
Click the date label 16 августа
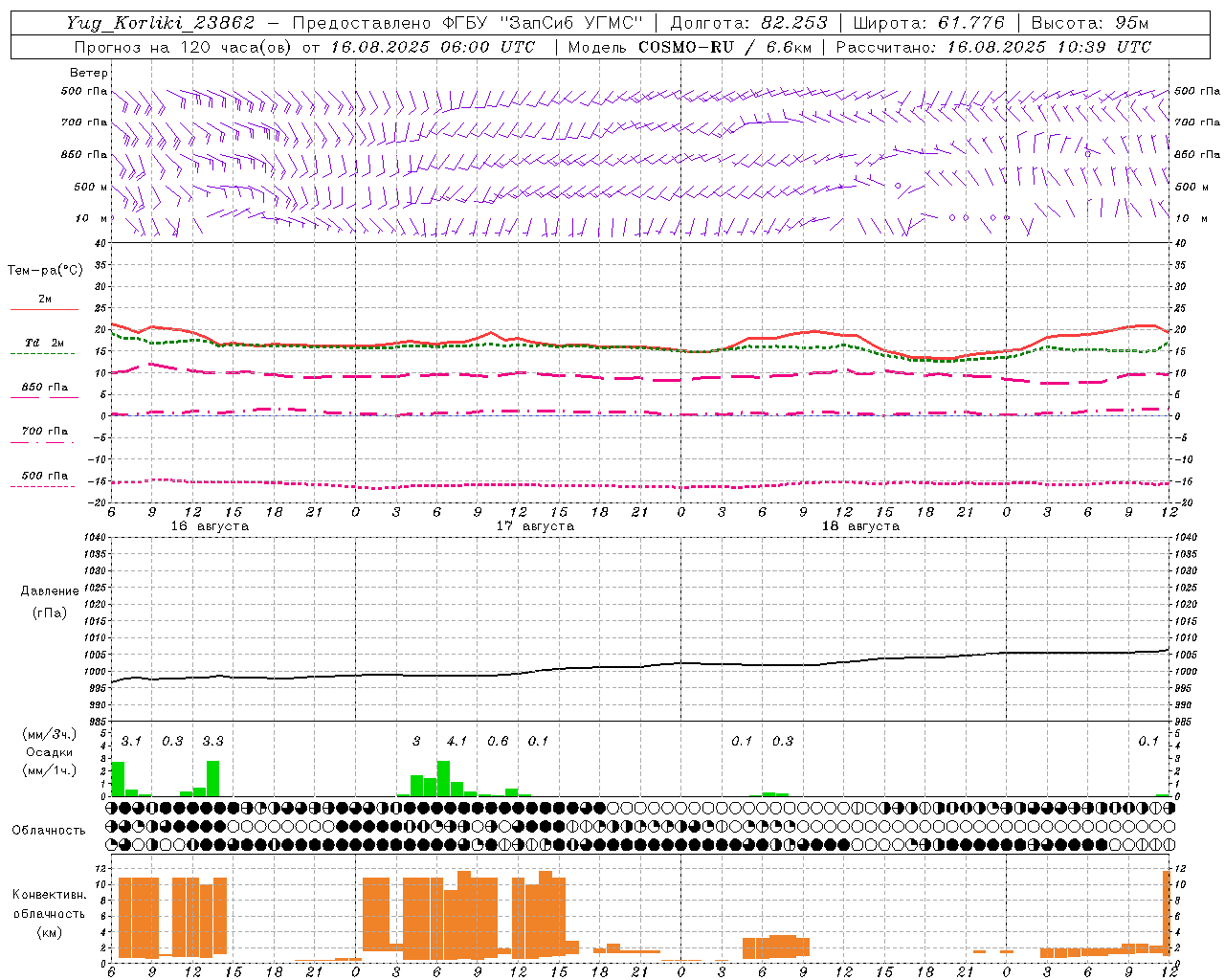point(210,526)
